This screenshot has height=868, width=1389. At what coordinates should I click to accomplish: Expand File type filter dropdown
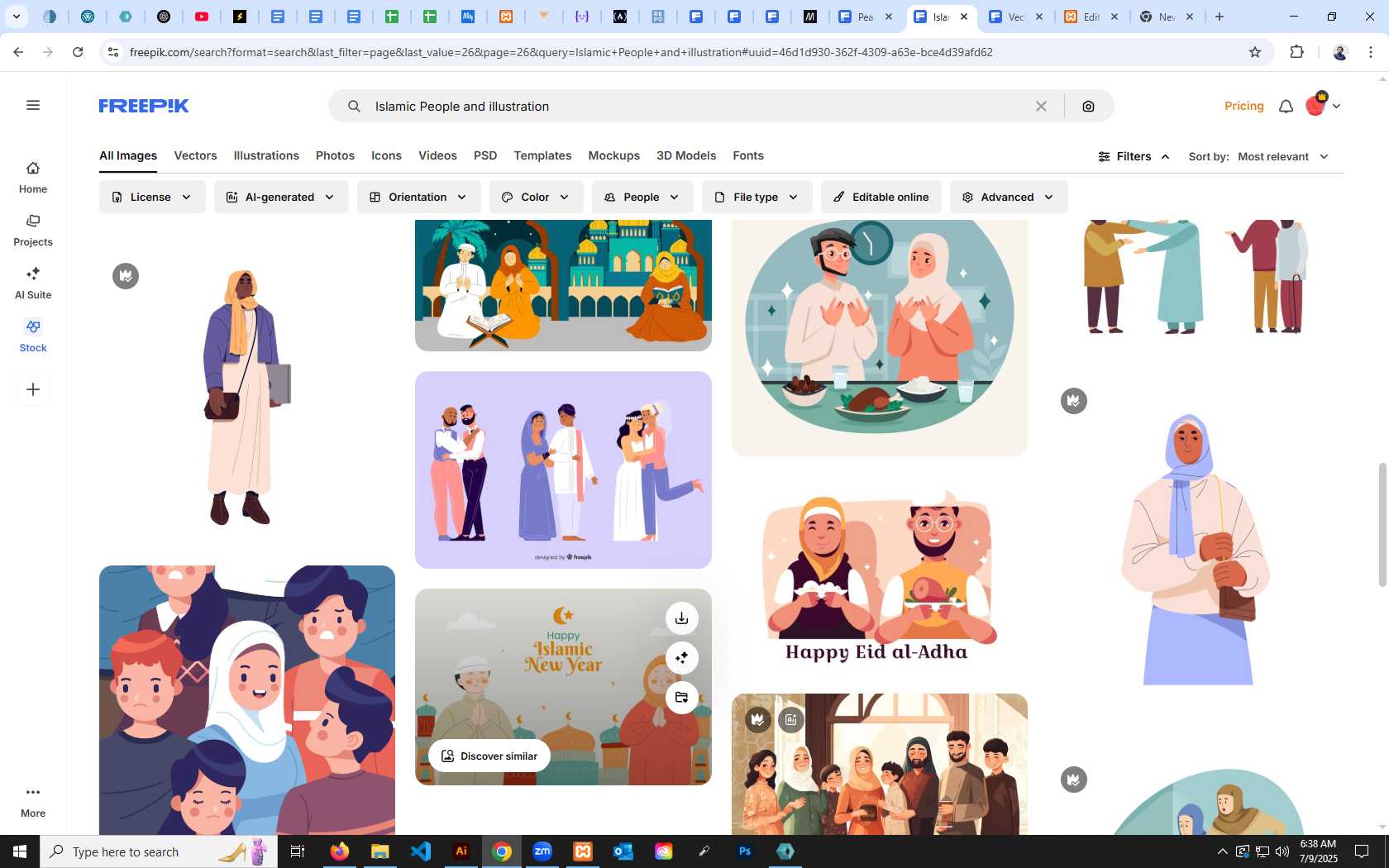757,197
